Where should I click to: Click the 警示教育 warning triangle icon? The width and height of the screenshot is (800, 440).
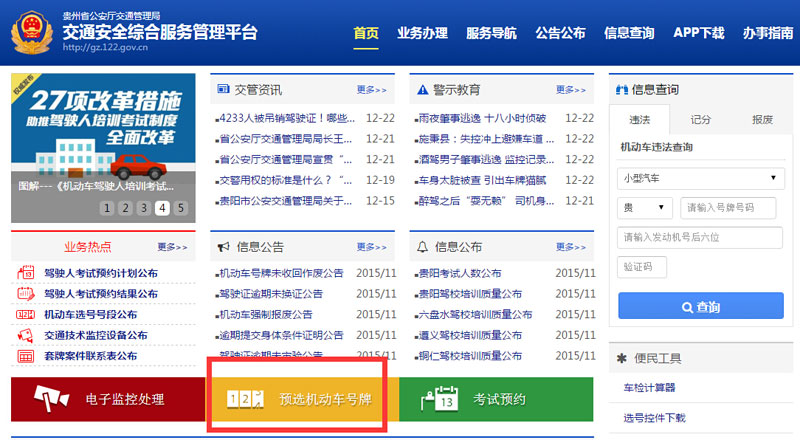422,90
